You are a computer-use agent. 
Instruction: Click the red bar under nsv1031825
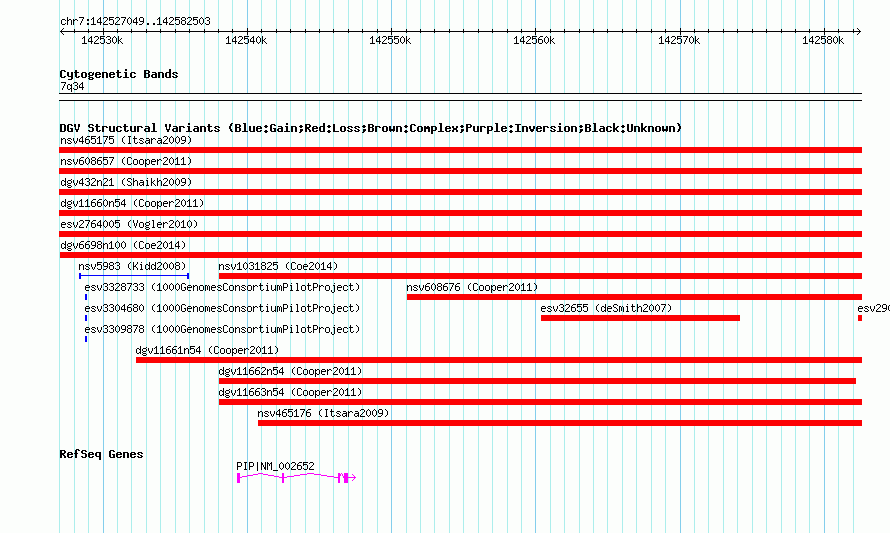[x=540, y=276]
